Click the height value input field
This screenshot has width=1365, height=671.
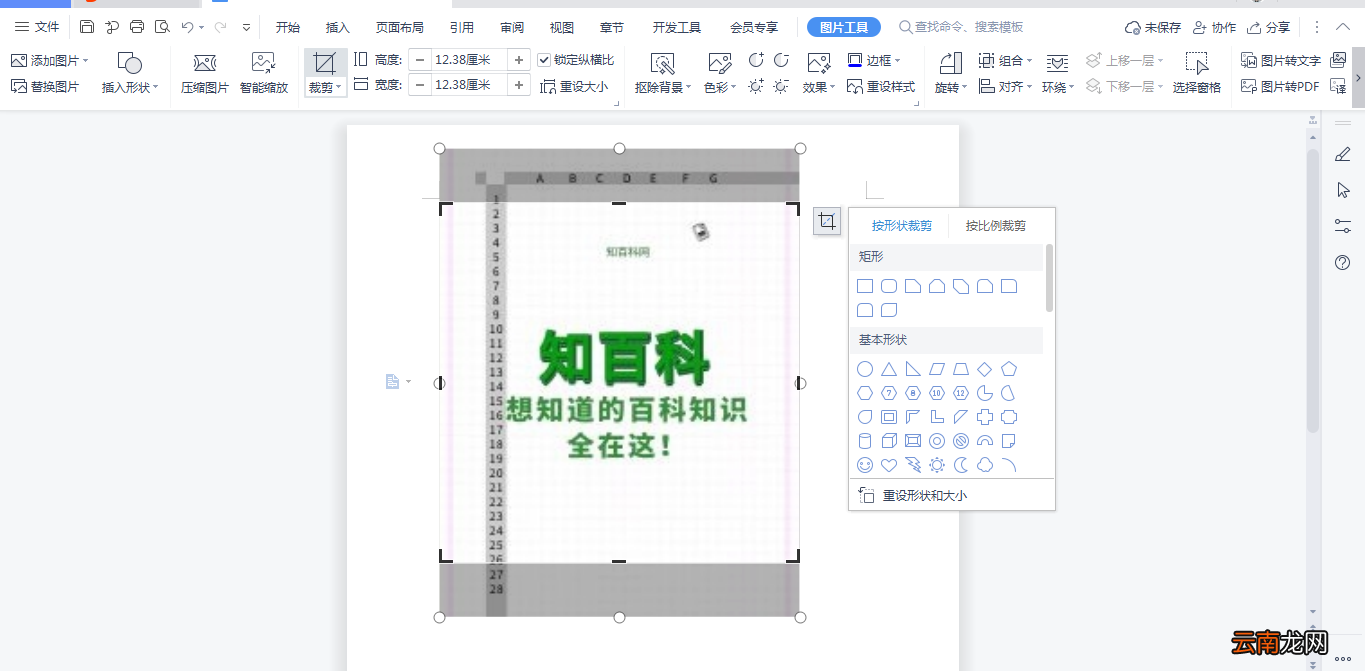tap(470, 60)
